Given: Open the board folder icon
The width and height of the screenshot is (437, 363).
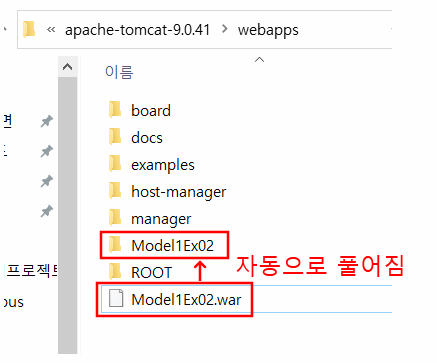Looking at the screenshot, I should [x=115, y=110].
